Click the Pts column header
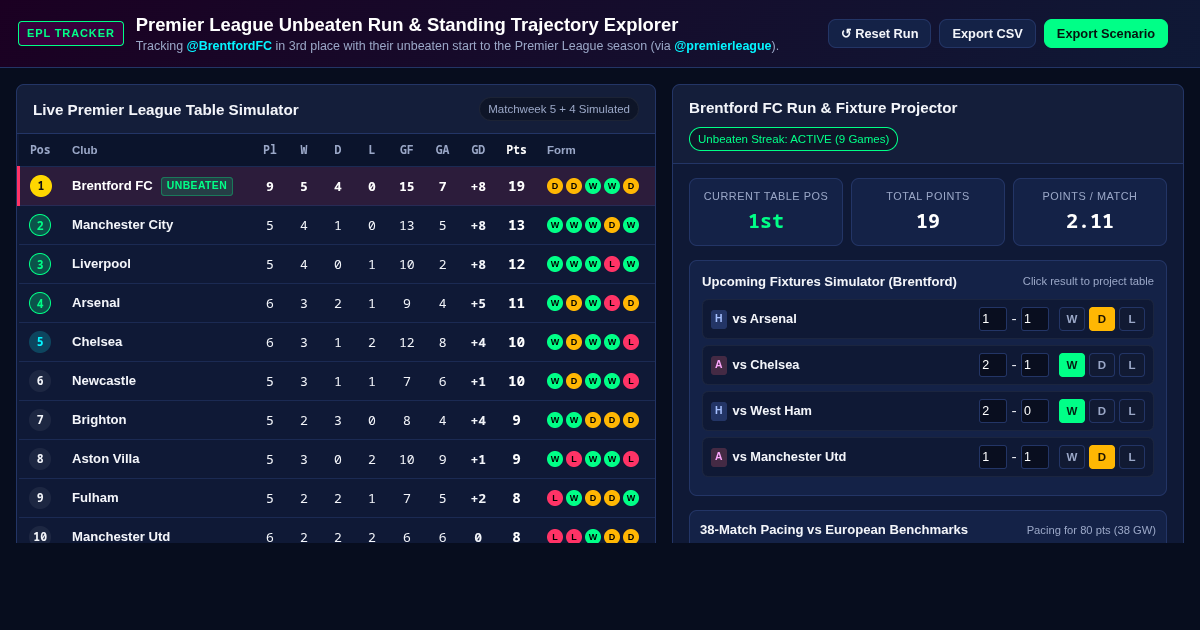Viewport: 1200px width, 630px height. pyautogui.click(x=516, y=150)
